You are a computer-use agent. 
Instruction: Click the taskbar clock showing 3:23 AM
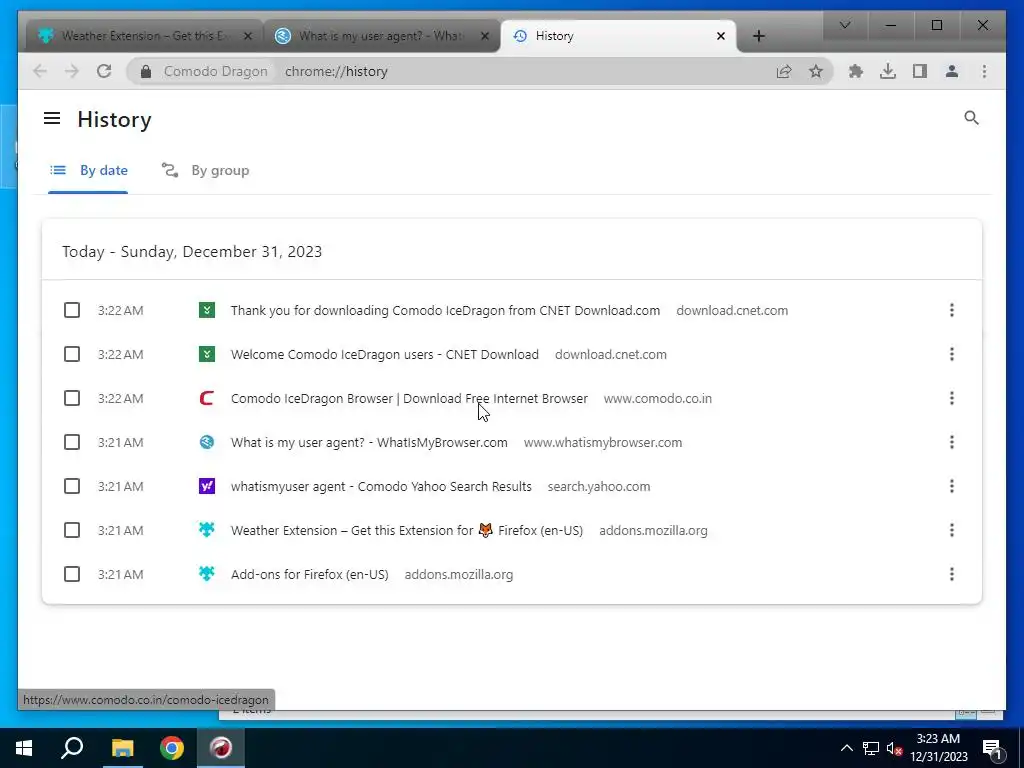tap(938, 748)
